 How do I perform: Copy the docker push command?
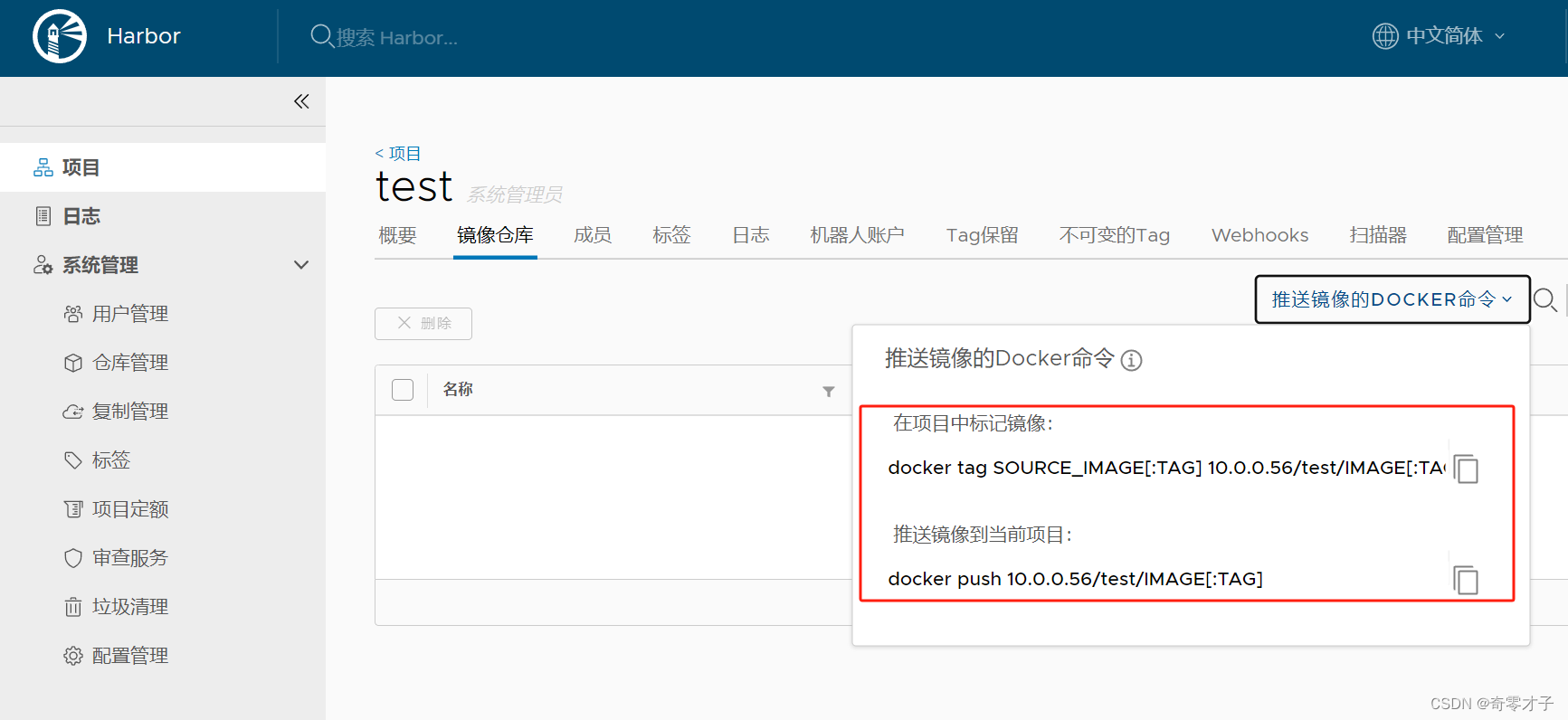coord(1466,580)
